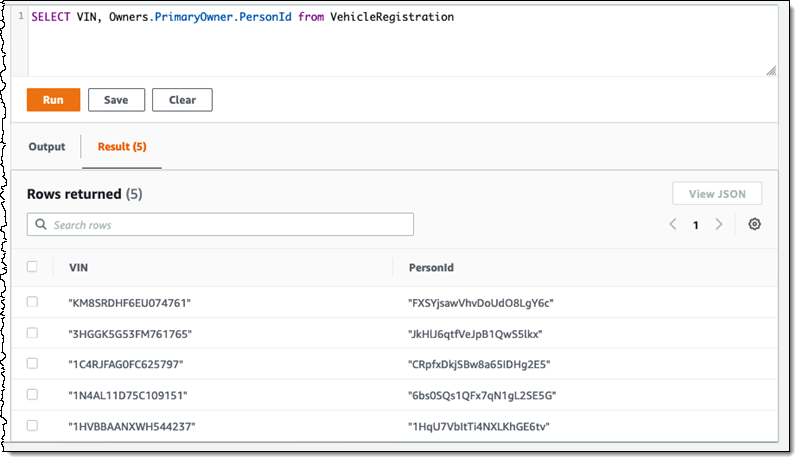The width and height of the screenshot is (800, 462).
Task: Open table preferences gear icon
Action: (755, 224)
